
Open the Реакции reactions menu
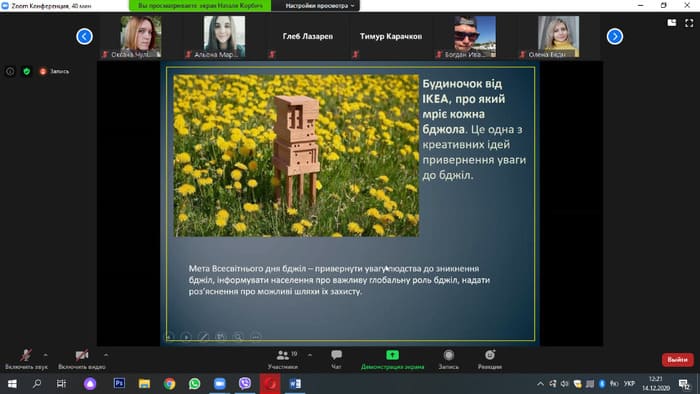pyautogui.click(x=490, y=360)
